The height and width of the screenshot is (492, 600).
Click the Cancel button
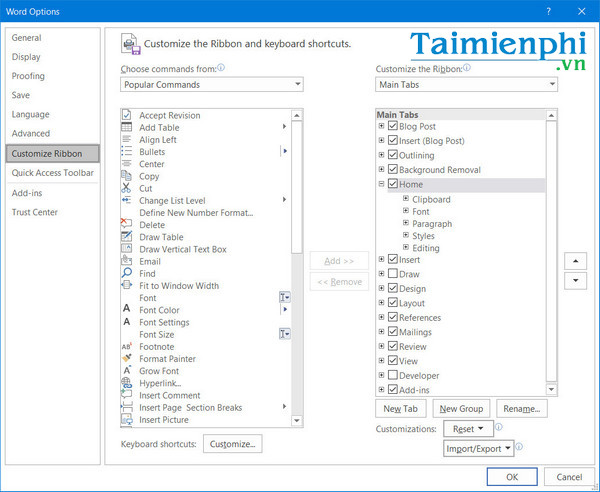(x=569, y=477)
